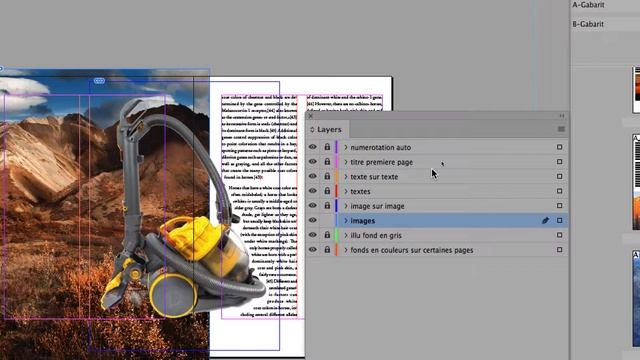Image resolution: width=640 pixels, height=360 pixels.
Task: Select the images layer name
Action: click(362, 221)
